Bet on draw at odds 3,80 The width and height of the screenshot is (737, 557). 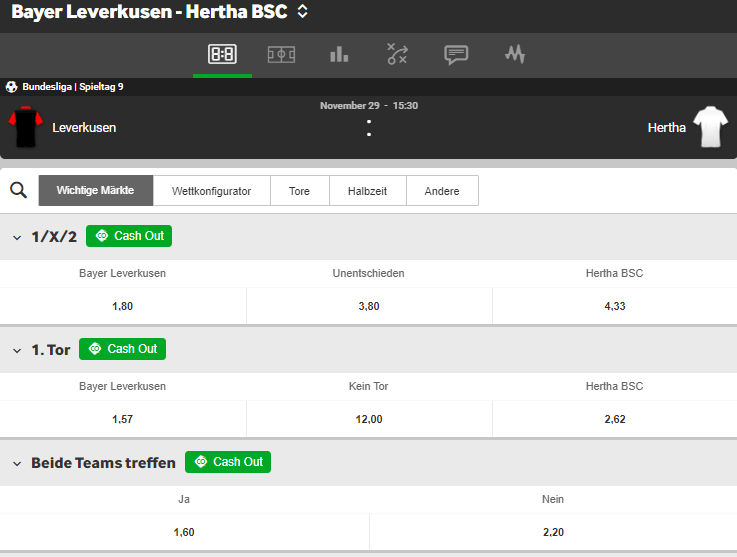369,306
